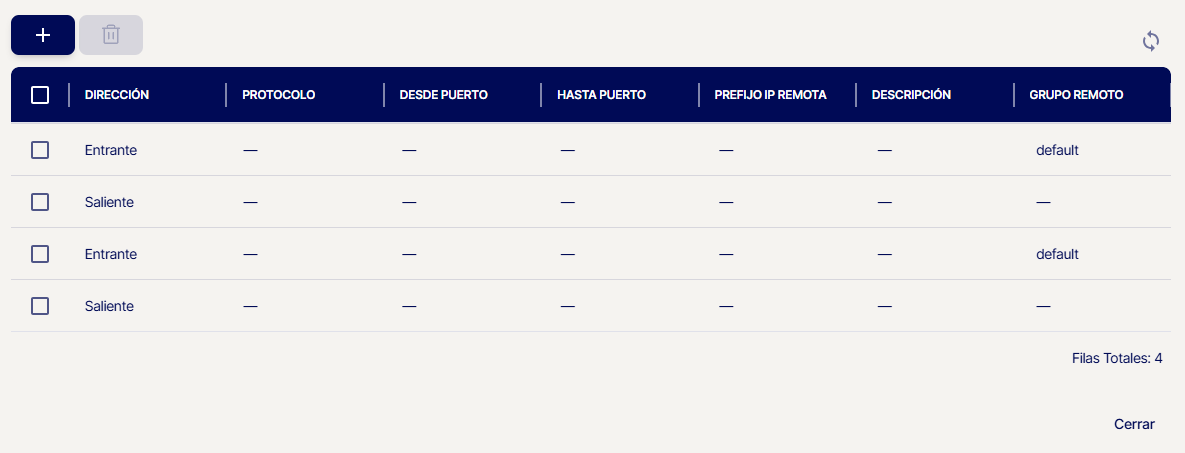Click the Hasta Puerto column header
1185x453 pixels.
[601, 95]
